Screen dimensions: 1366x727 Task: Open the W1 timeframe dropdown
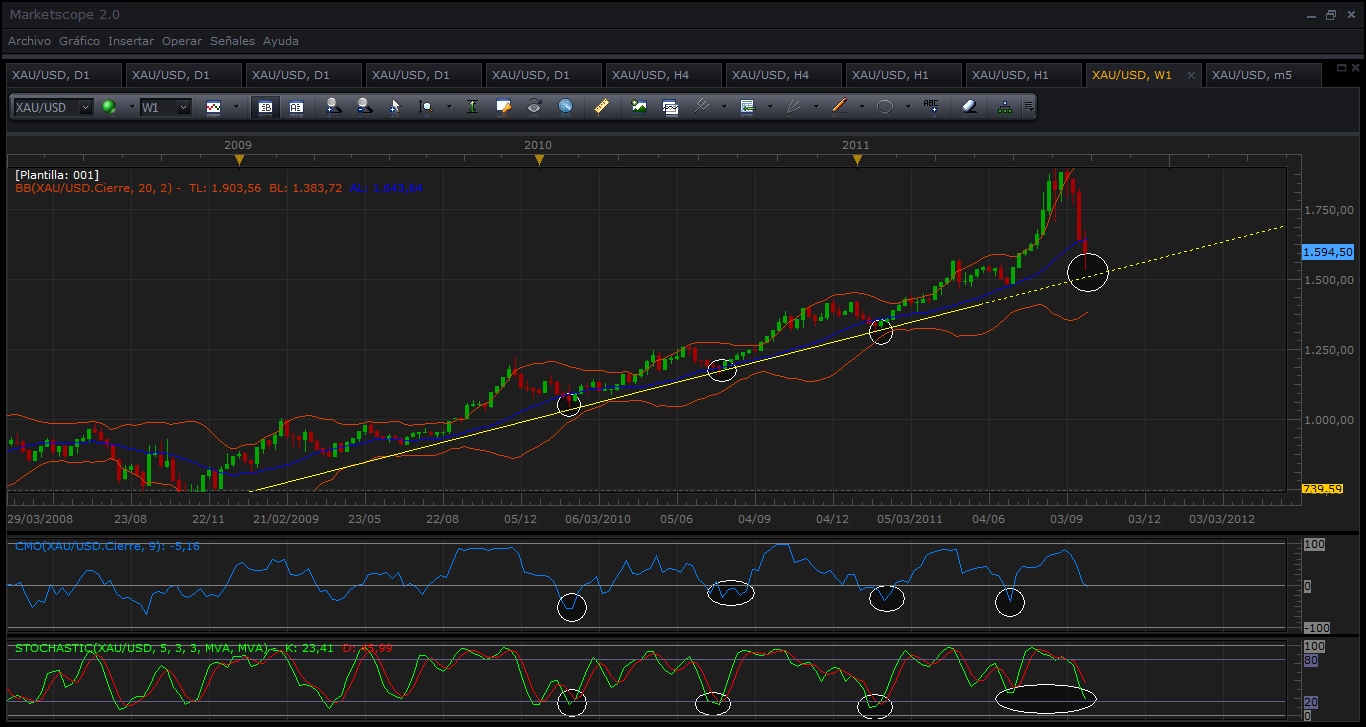165,107
